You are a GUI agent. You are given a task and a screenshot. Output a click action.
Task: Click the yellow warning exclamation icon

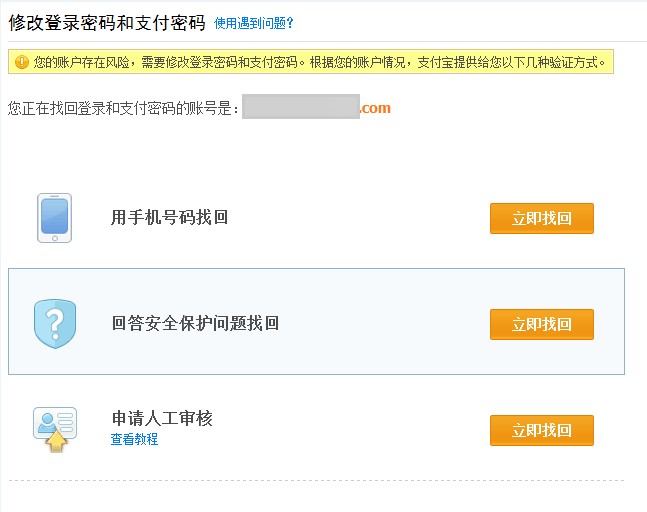tap(21, 63)
